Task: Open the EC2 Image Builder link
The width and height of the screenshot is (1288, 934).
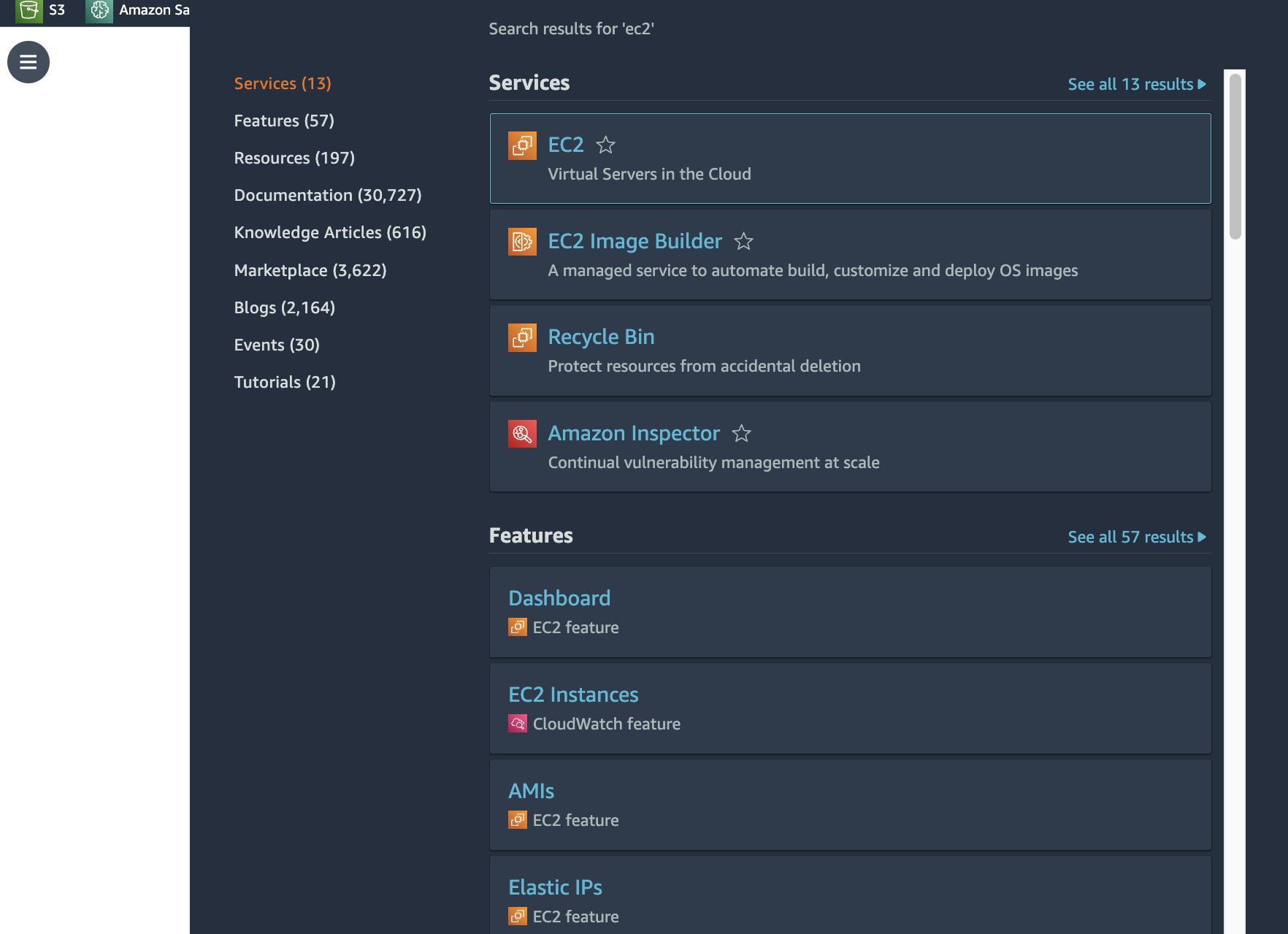Action: [x=635, y=241]
